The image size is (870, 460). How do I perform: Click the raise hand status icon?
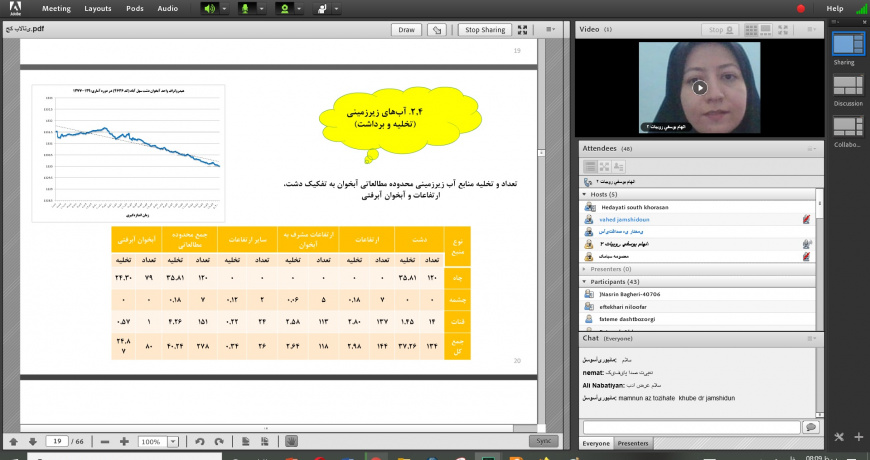(322, 9)
